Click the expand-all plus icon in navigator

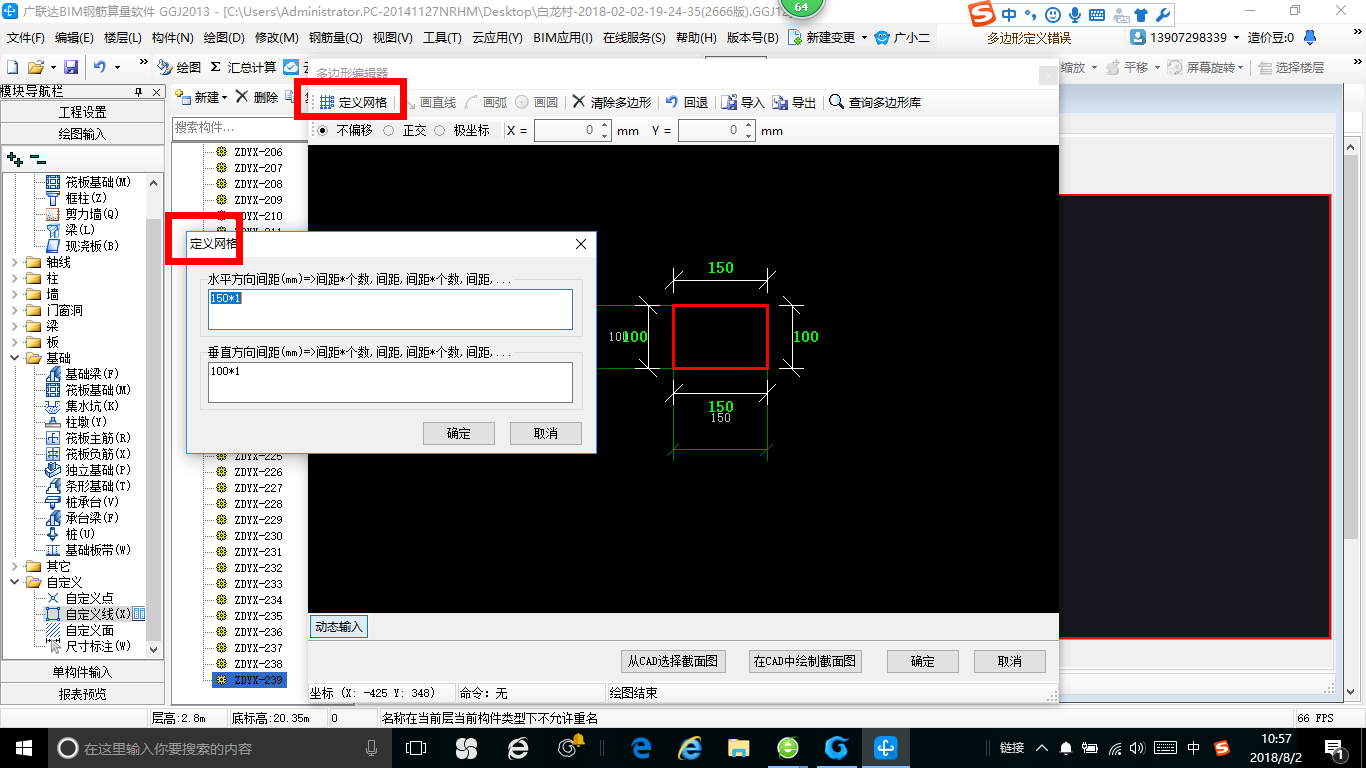click(14, 159)
